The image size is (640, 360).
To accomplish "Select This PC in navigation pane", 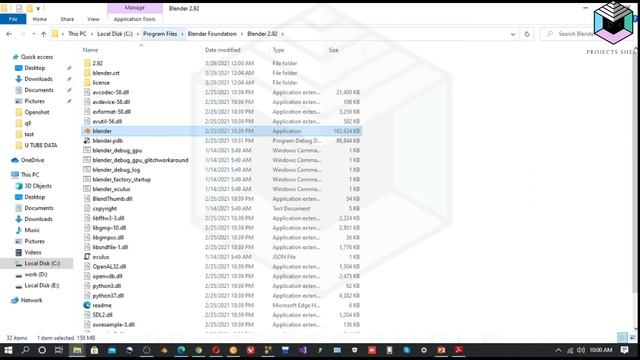I will [x=25, y=175].
